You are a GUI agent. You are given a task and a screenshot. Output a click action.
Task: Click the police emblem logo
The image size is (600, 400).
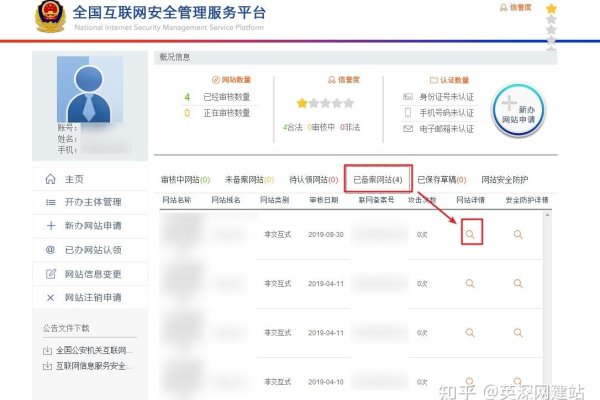click(50, 16)
